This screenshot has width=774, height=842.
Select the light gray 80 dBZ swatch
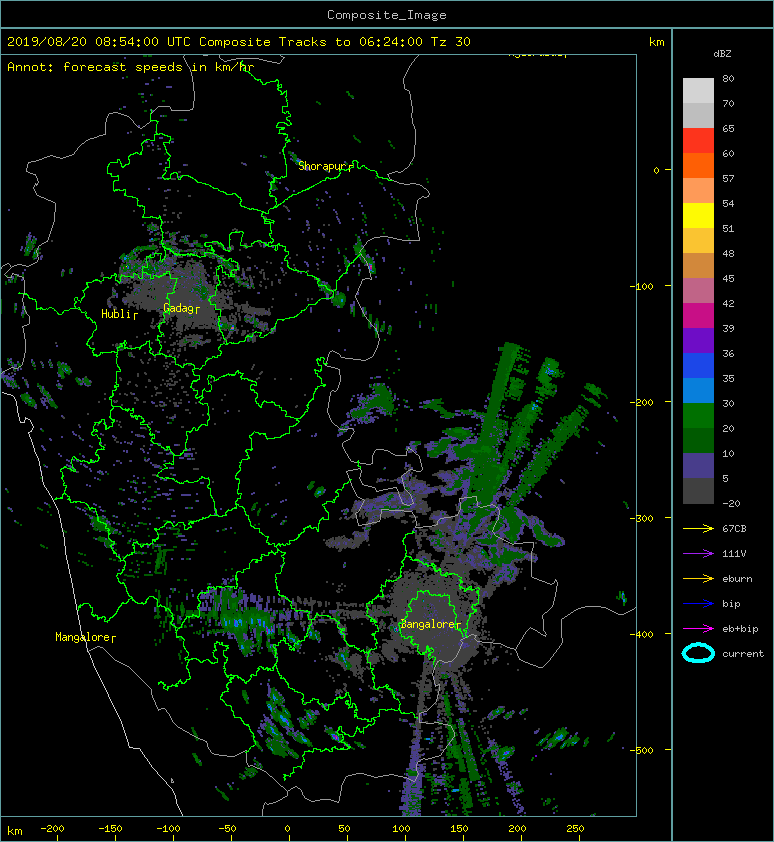click(x=698, y=91)
